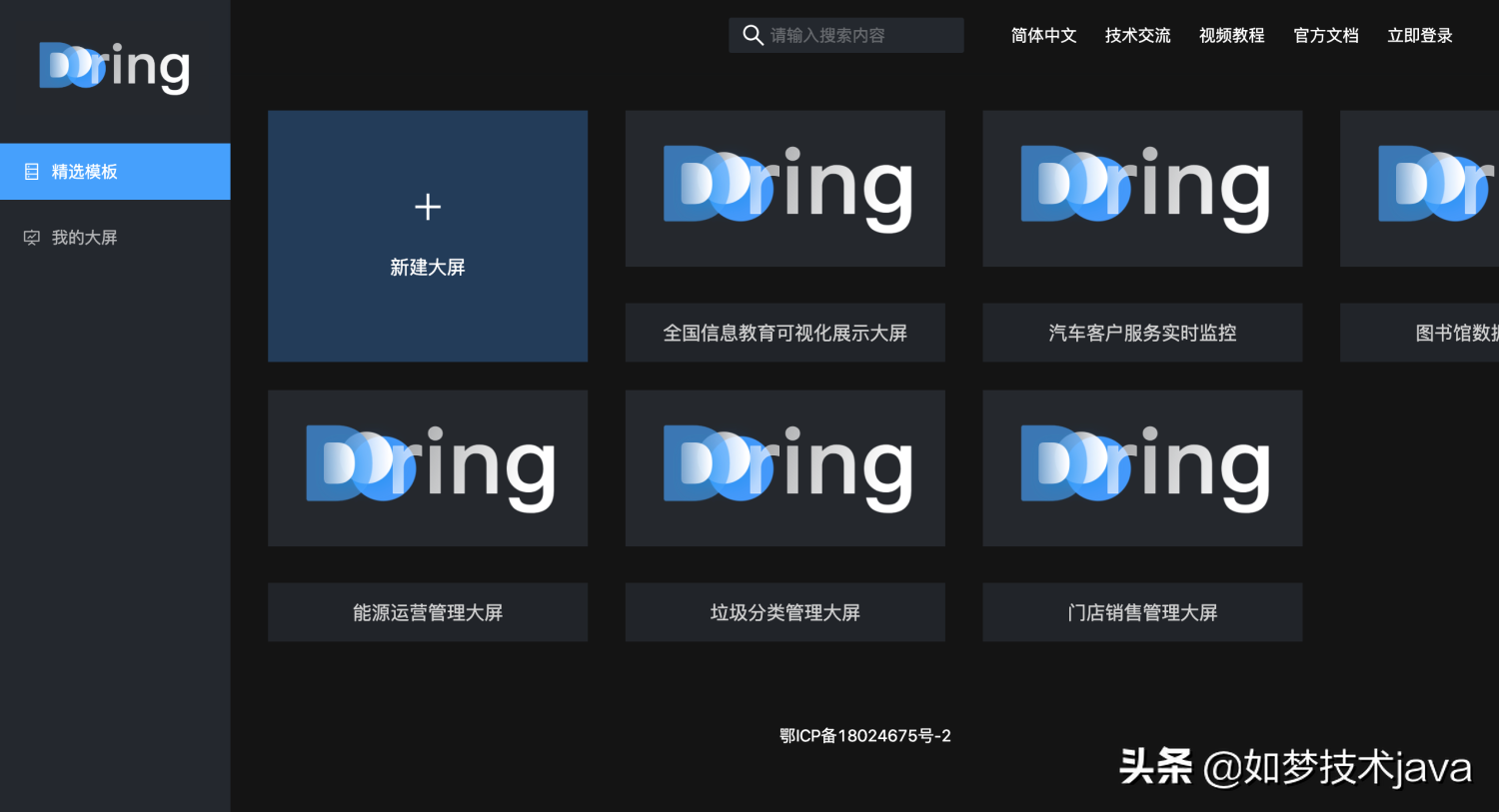Open the 垃圾分类管理大屏 template thumbnail
This screenshot has height=812, width=1499.
click(785, 468)
